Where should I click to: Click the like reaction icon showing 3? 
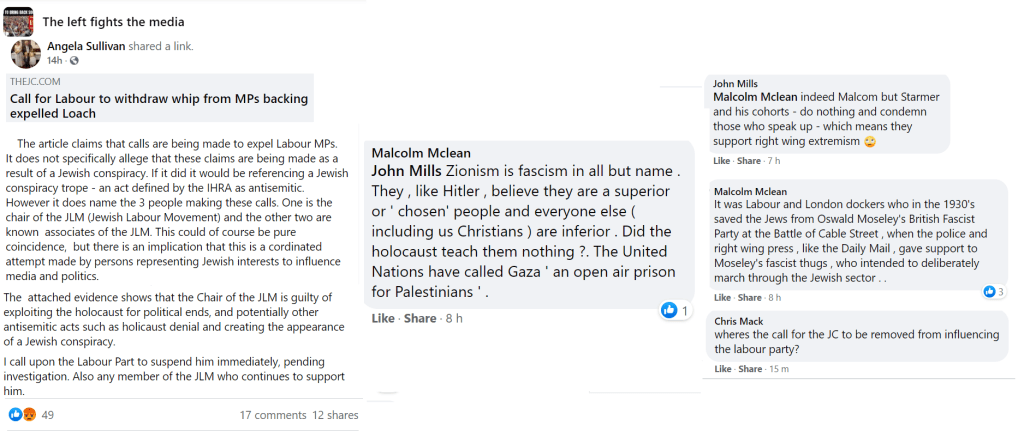[x=990, y=291]
